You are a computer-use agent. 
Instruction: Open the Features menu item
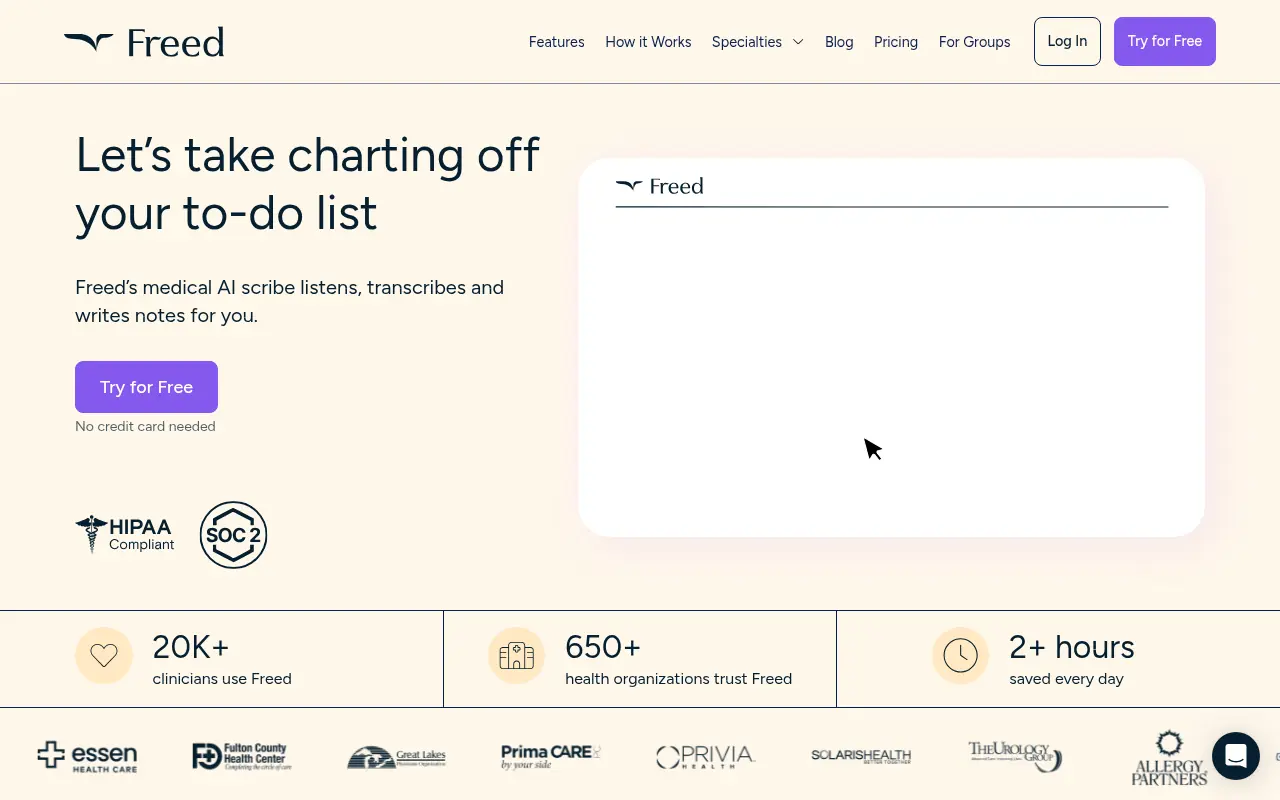(556, 42)
